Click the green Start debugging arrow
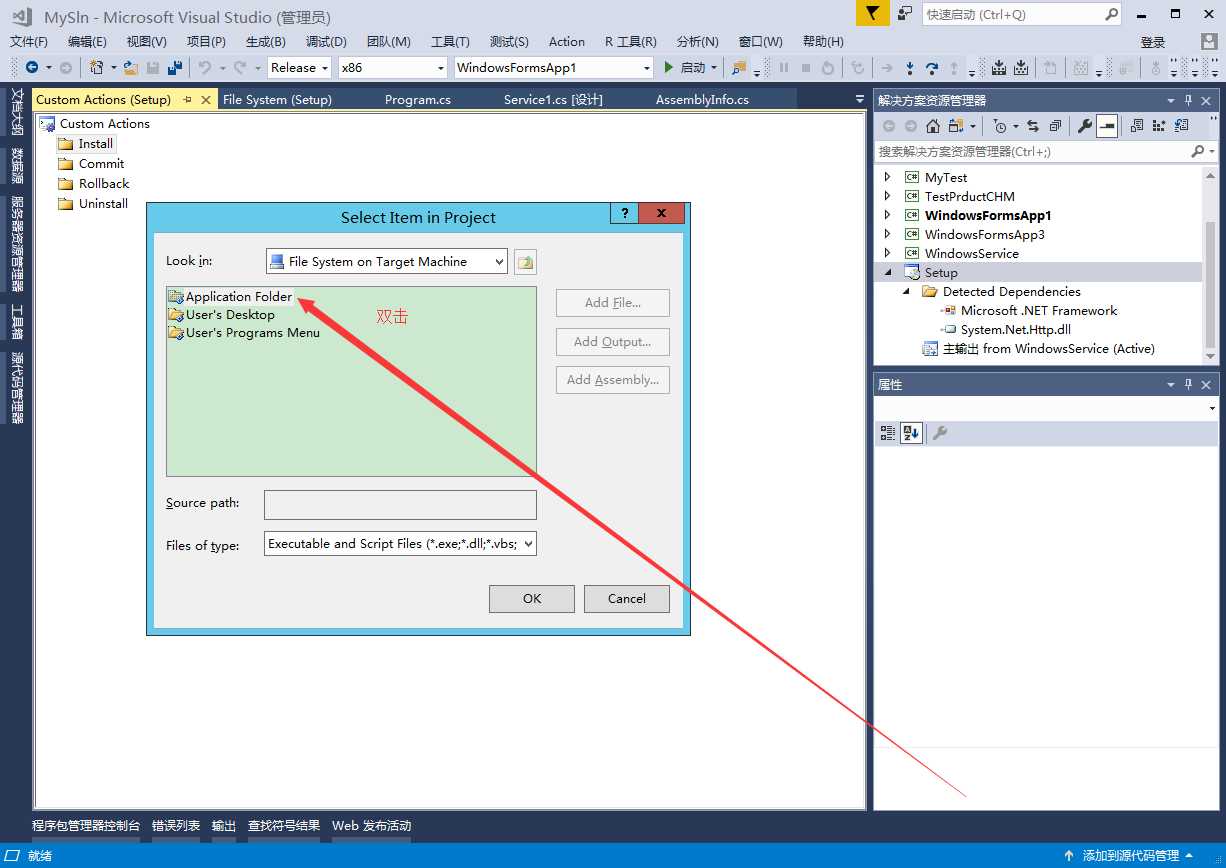1226x868 pixels. (669, 68)
